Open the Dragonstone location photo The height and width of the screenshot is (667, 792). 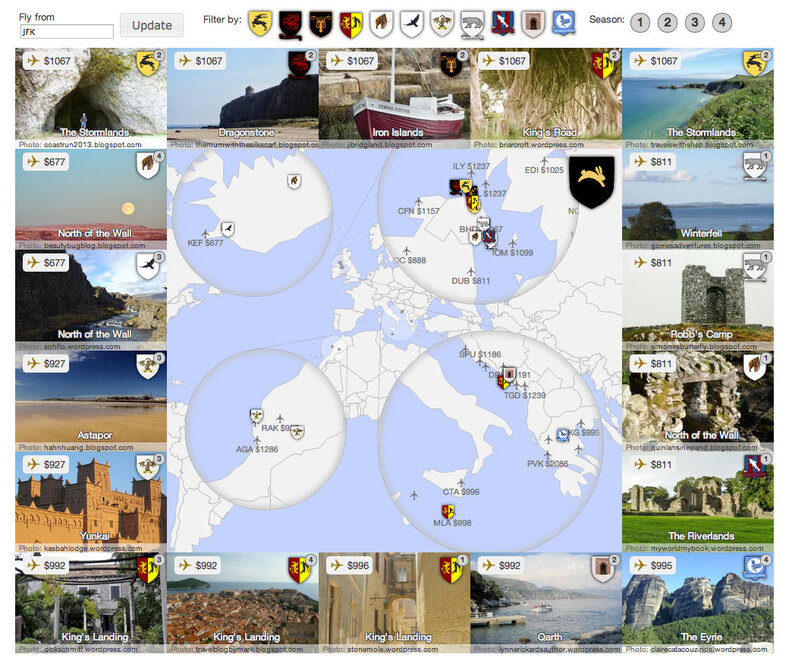[x=242, y=95]
